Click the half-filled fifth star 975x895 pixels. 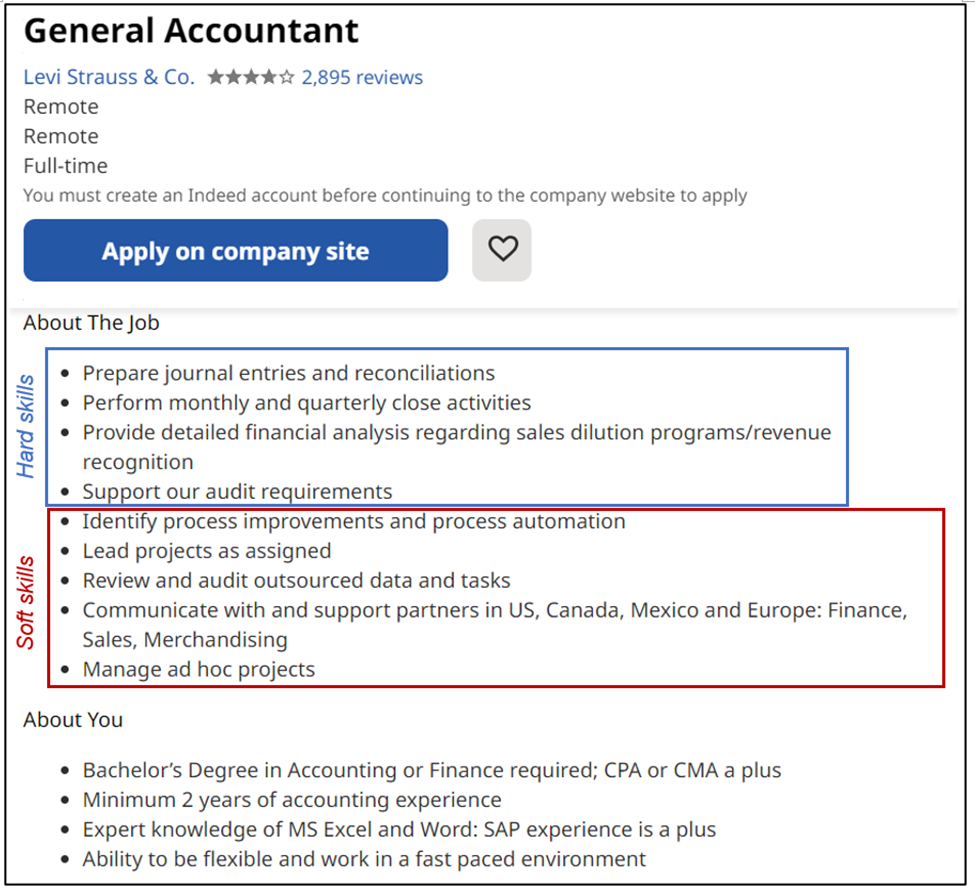coord(287,76)
